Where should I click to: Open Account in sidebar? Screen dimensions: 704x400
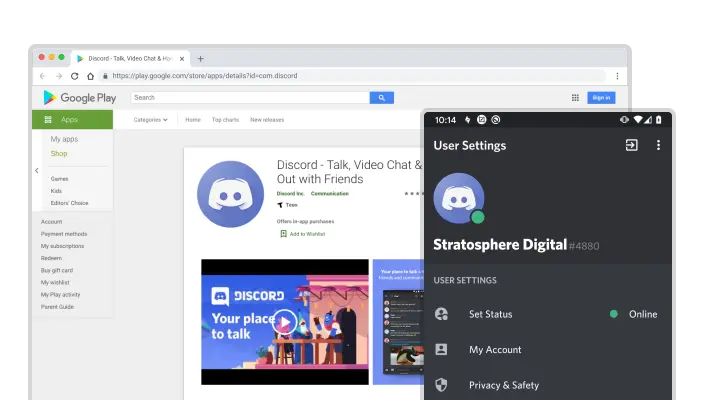coord(52,222)
